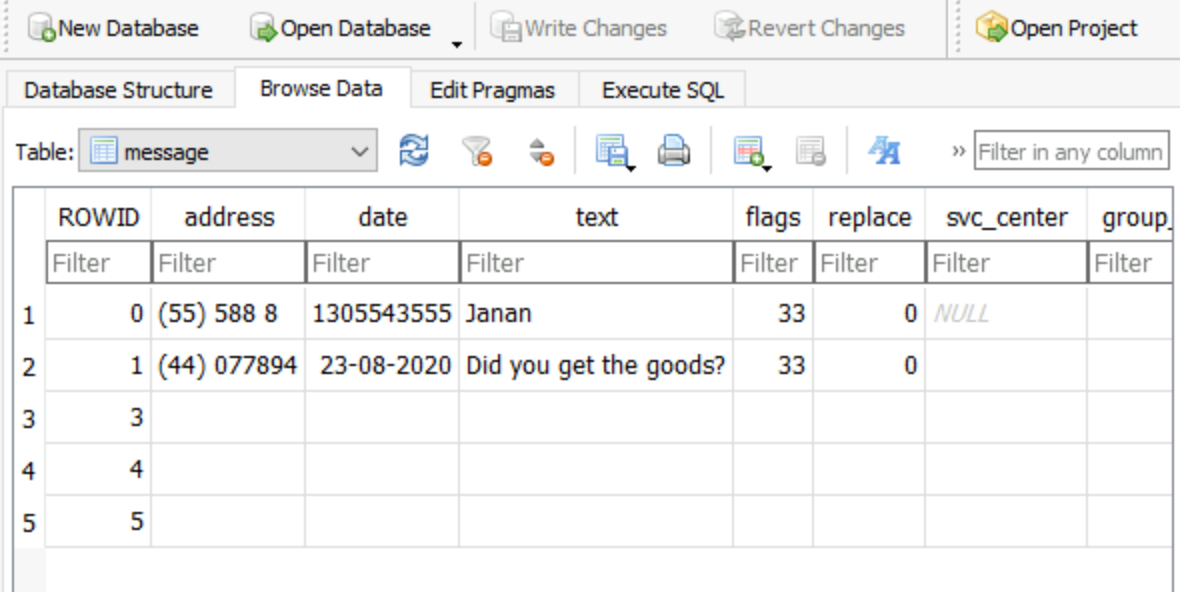Click the svc_center filter field
This screenshot has width=1180, height=592.
click(x=1006, y=263)
